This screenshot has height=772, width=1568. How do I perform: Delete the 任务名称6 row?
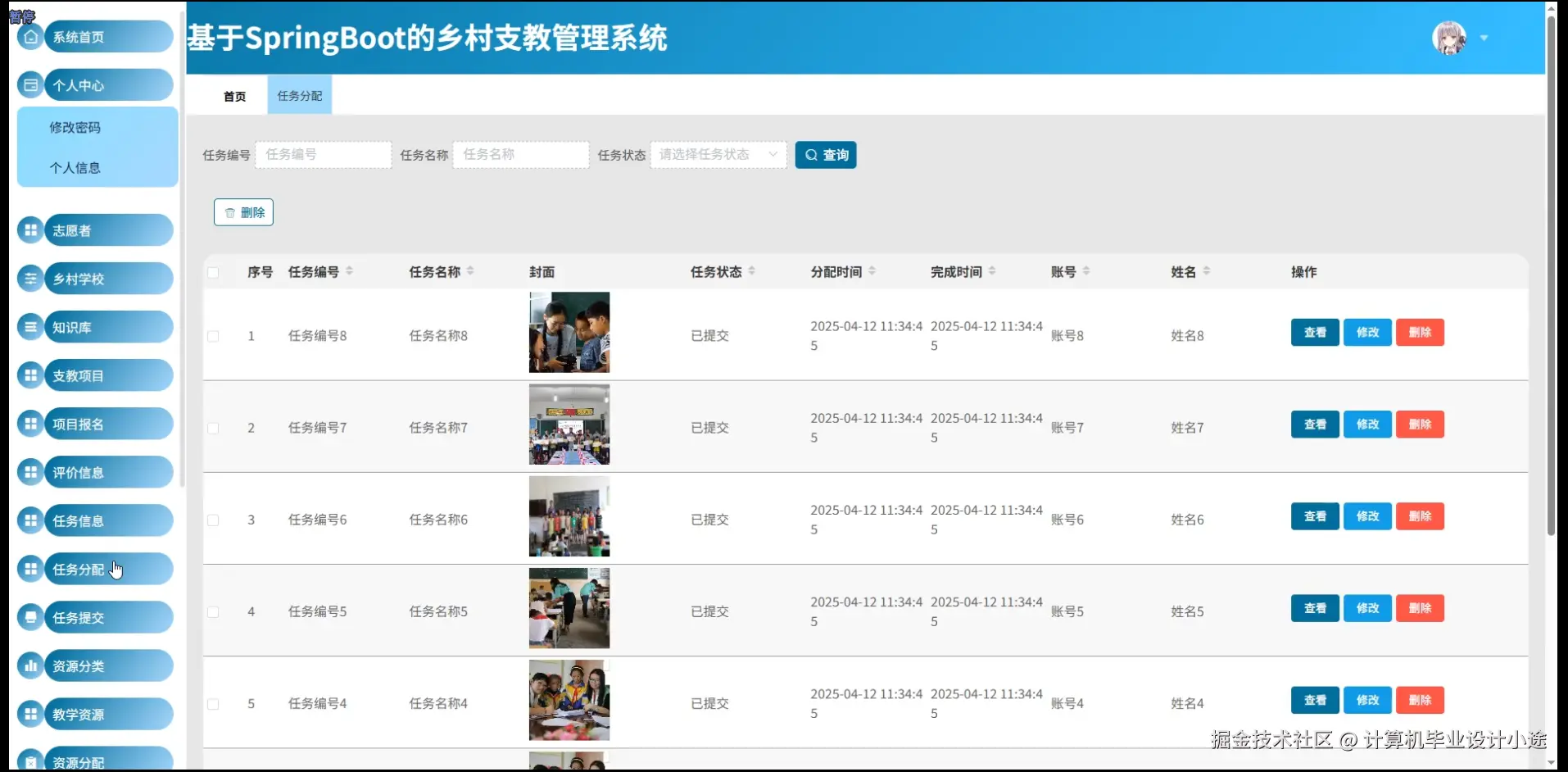point(1420,516)
